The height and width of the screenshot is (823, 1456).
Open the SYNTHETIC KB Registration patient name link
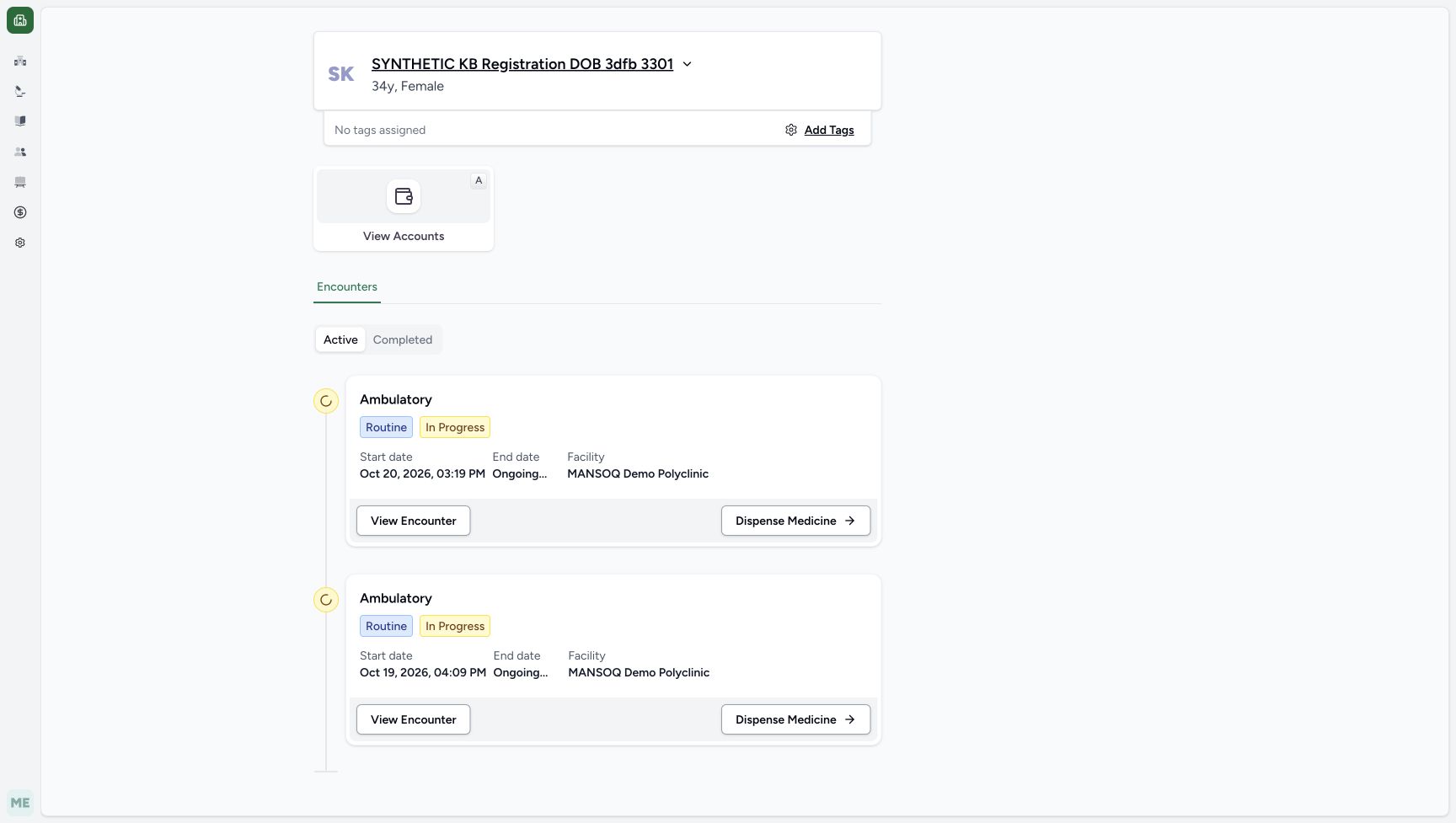coord(522,64)
